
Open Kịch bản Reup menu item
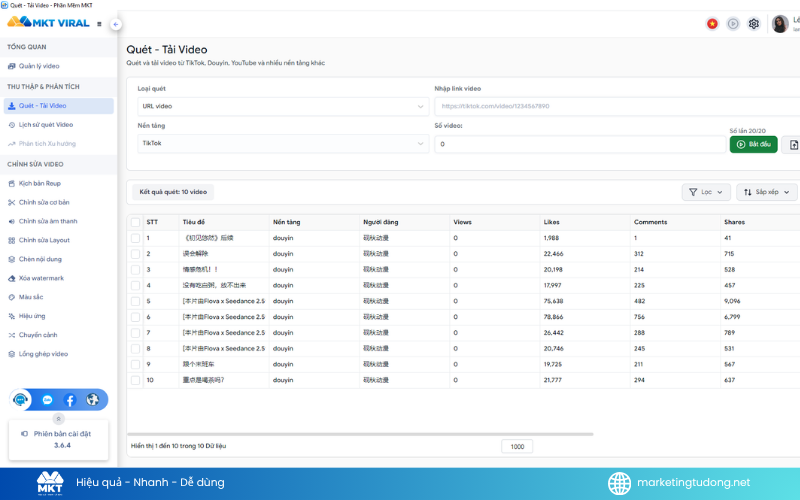coord(59,184)
